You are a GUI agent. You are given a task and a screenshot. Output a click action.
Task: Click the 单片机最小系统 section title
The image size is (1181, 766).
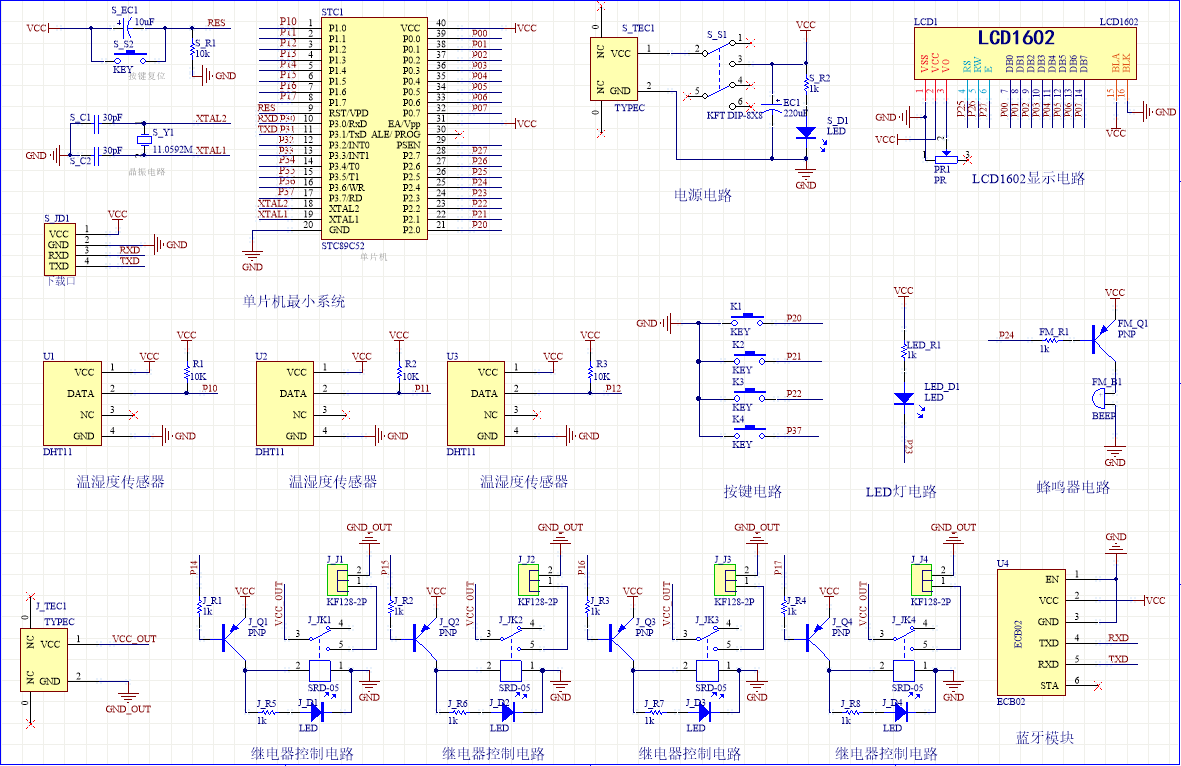click(294, 301)
